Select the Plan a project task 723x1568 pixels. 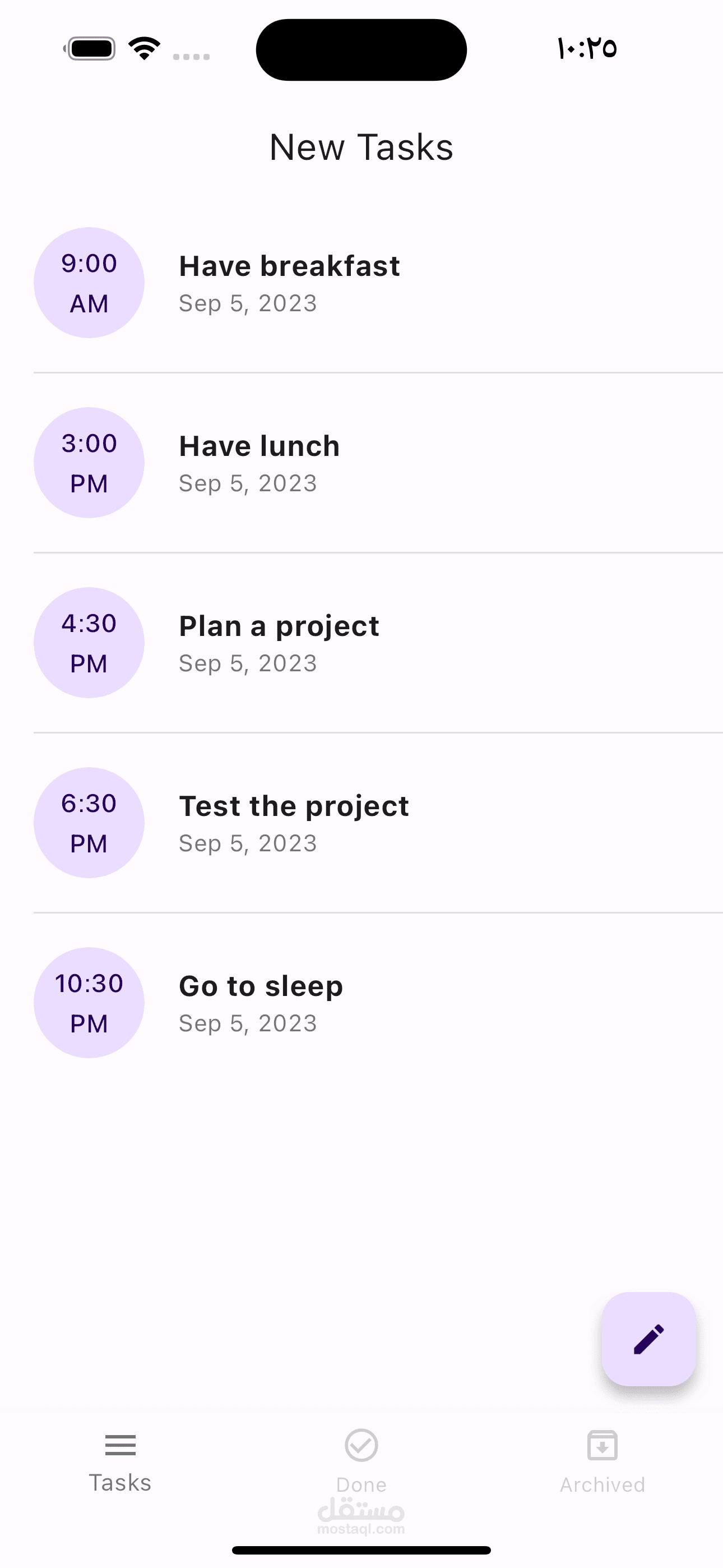click(x=279, y=626)
